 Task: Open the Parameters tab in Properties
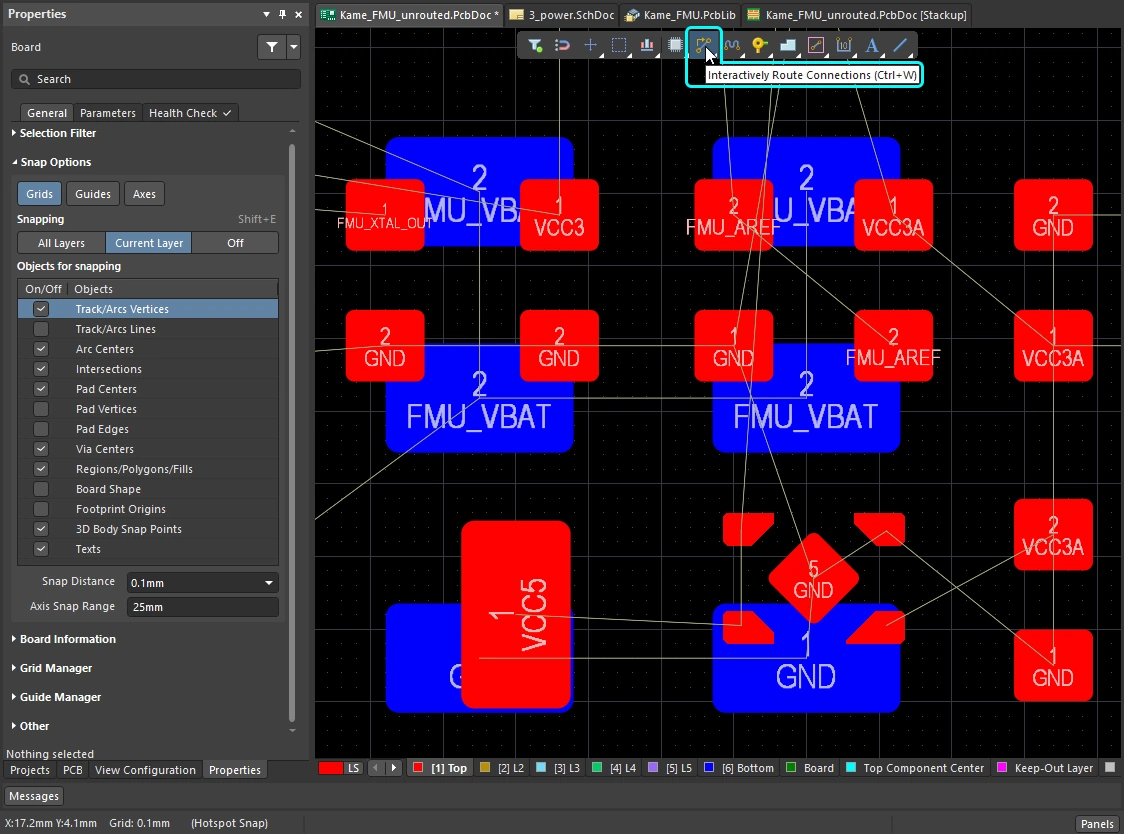click(x=107, y=113)
